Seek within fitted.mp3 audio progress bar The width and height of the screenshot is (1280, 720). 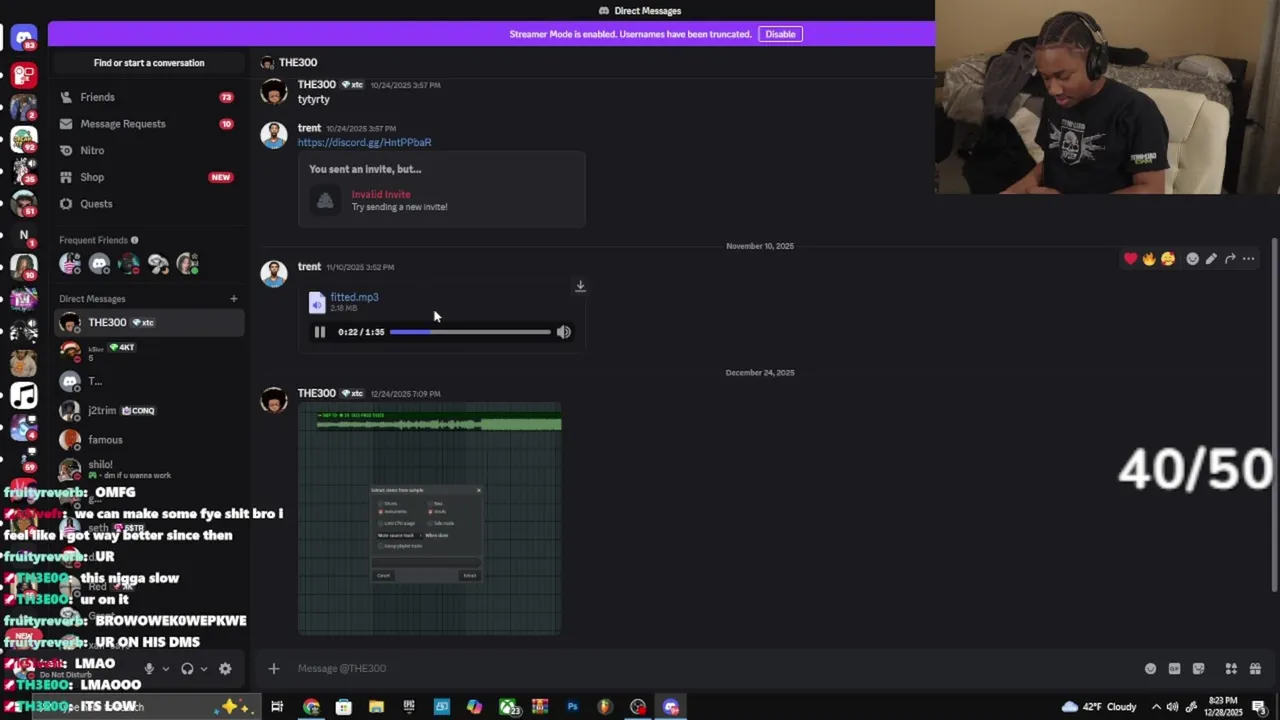[470, 332]
